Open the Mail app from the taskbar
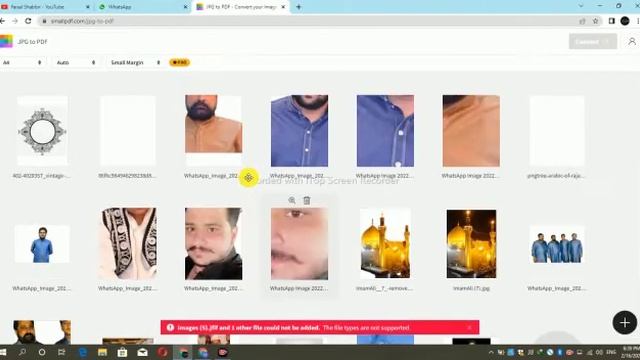The image size is (640, 360). point(142,352)
